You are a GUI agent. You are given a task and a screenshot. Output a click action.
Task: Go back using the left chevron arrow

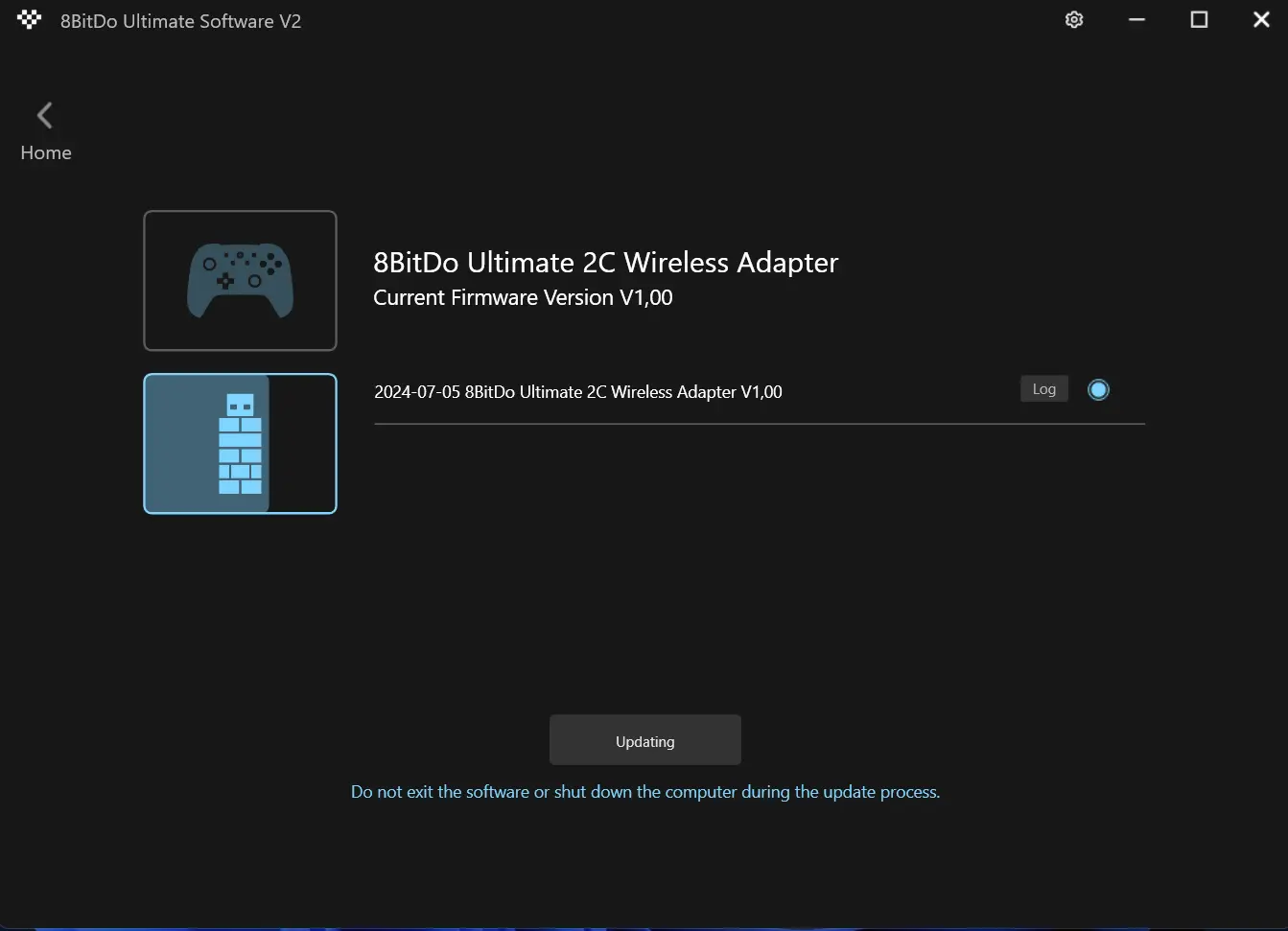44,115
